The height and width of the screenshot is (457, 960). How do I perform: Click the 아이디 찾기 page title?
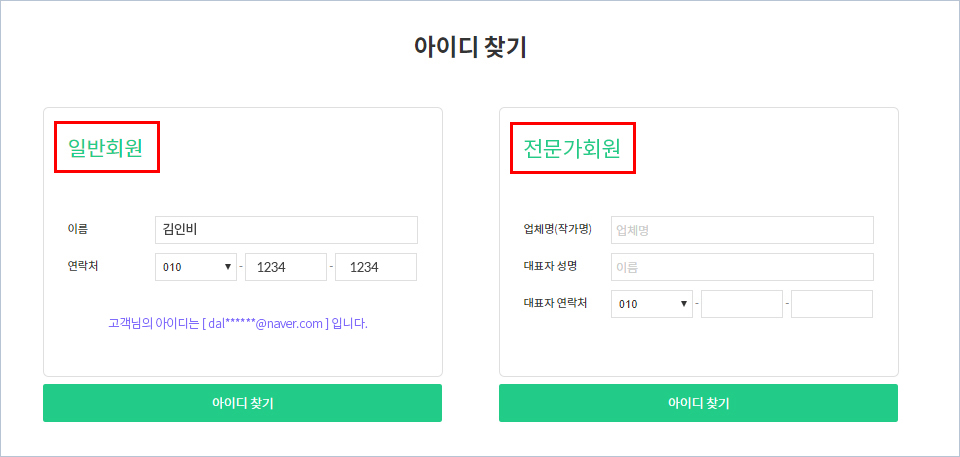click(470, 48)
